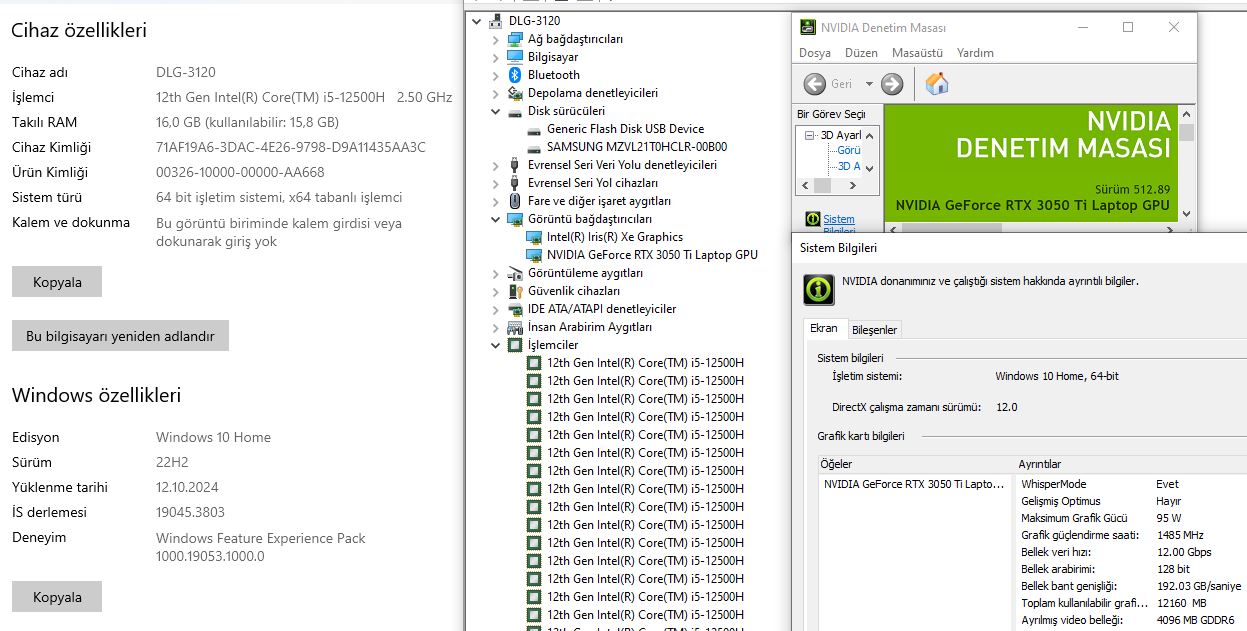
Task: Click the Bilgisayar computer icon in tree
Action: tap(515, 57)
